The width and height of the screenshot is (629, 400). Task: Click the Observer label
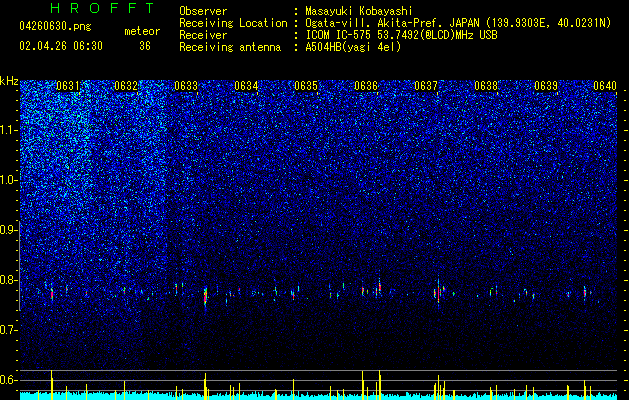click(203, 11)
